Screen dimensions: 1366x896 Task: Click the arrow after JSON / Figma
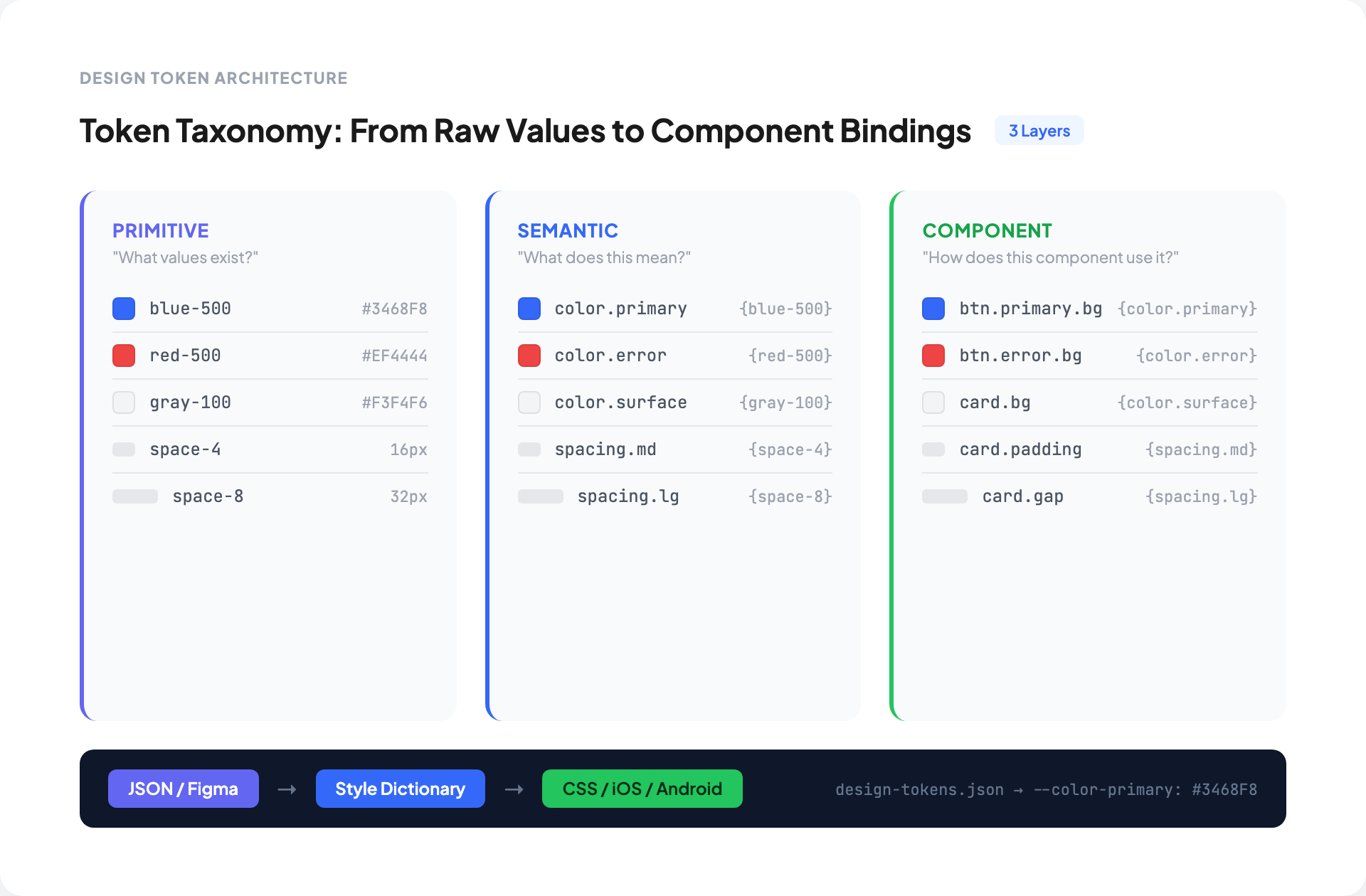287,789
